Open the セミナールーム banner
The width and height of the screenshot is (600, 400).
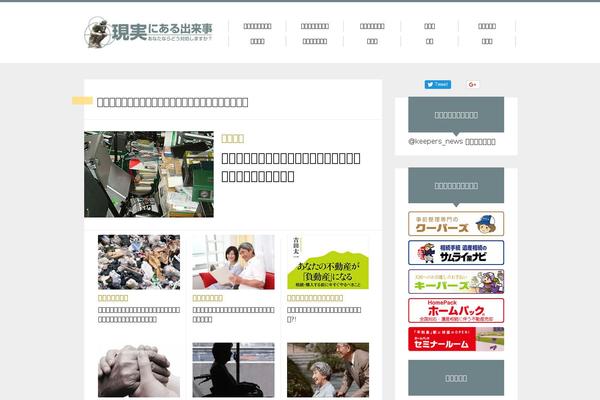[456, 339]
